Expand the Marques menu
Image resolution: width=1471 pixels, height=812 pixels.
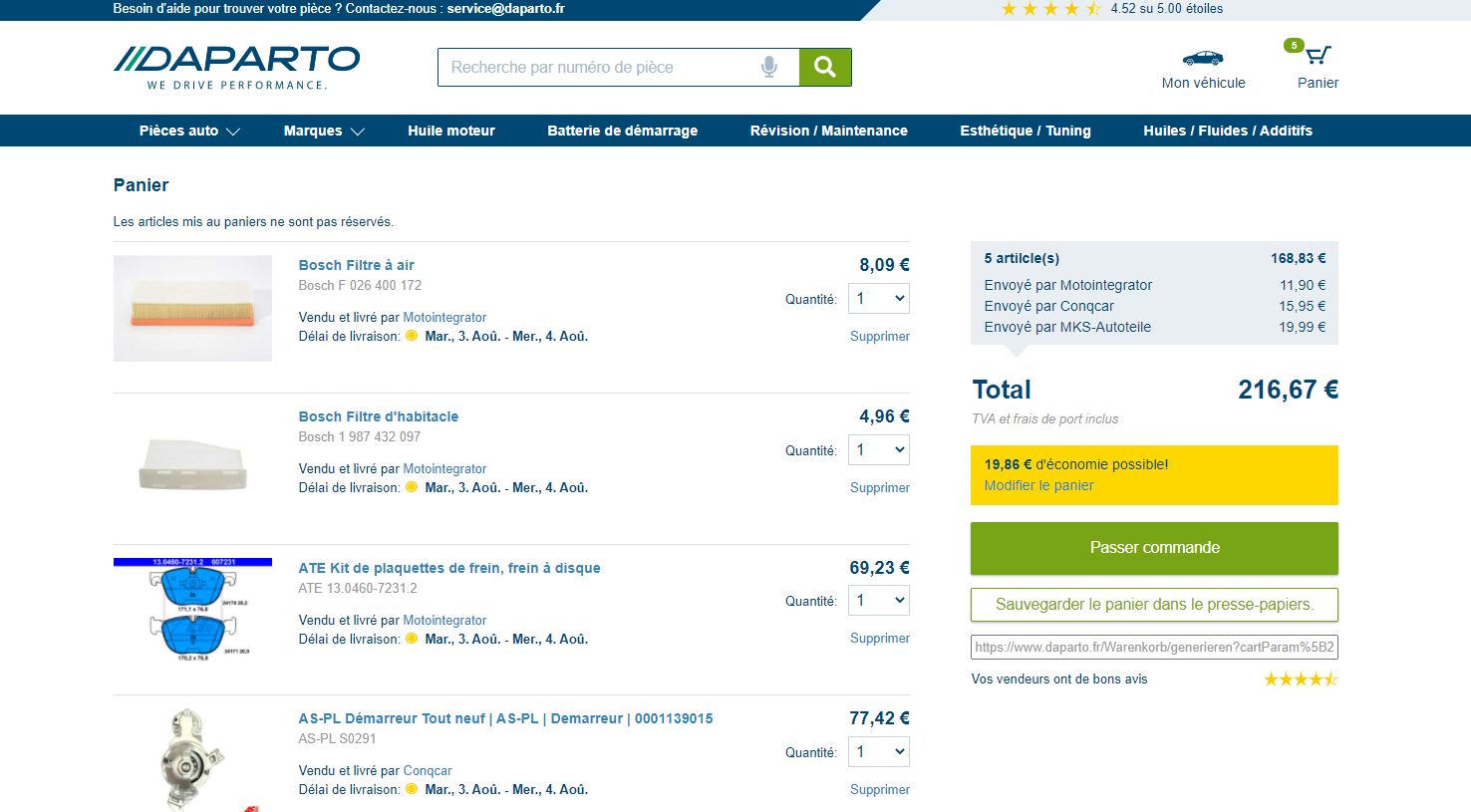point(324,131)
